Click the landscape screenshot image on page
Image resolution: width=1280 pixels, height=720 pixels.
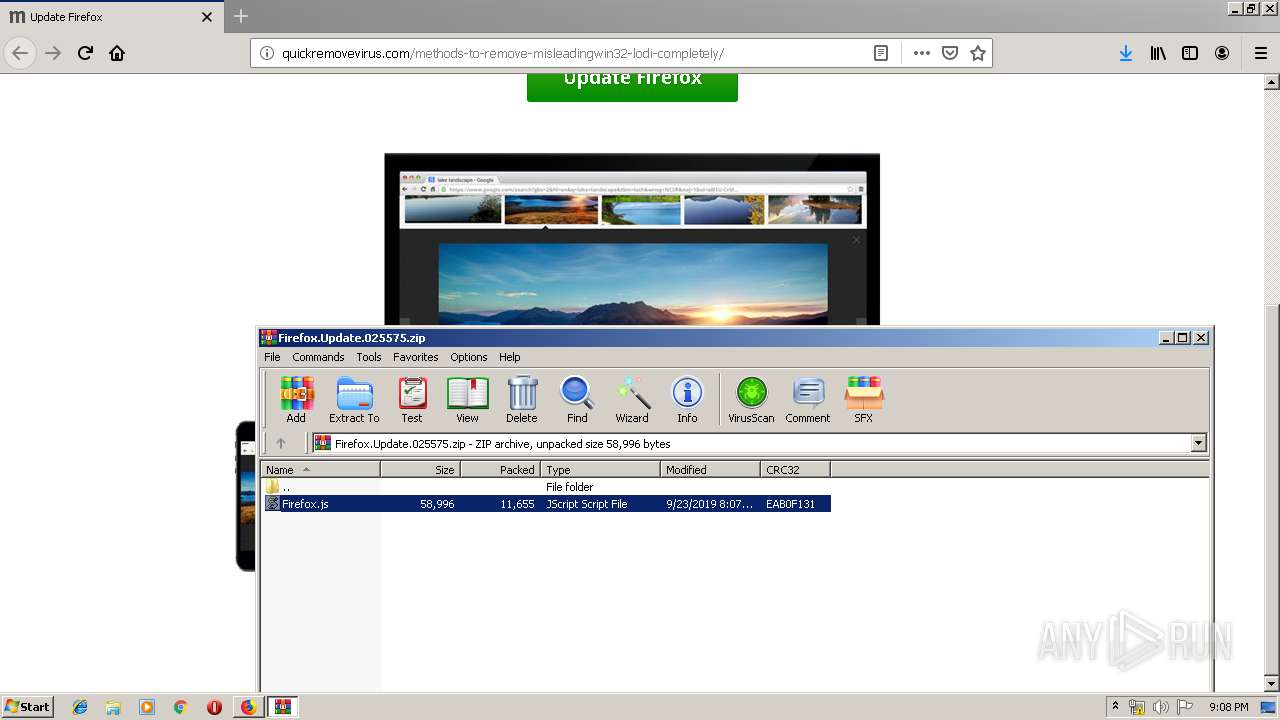tap(632, 240)
